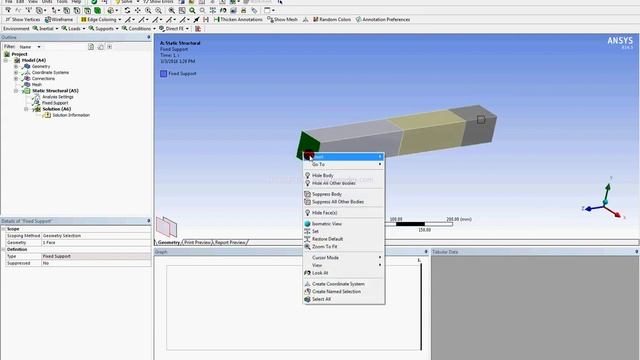The width and height of the screenshot is (640, 360).
Task: Select the Pan view tool icon
Action: tap(138, 10)
